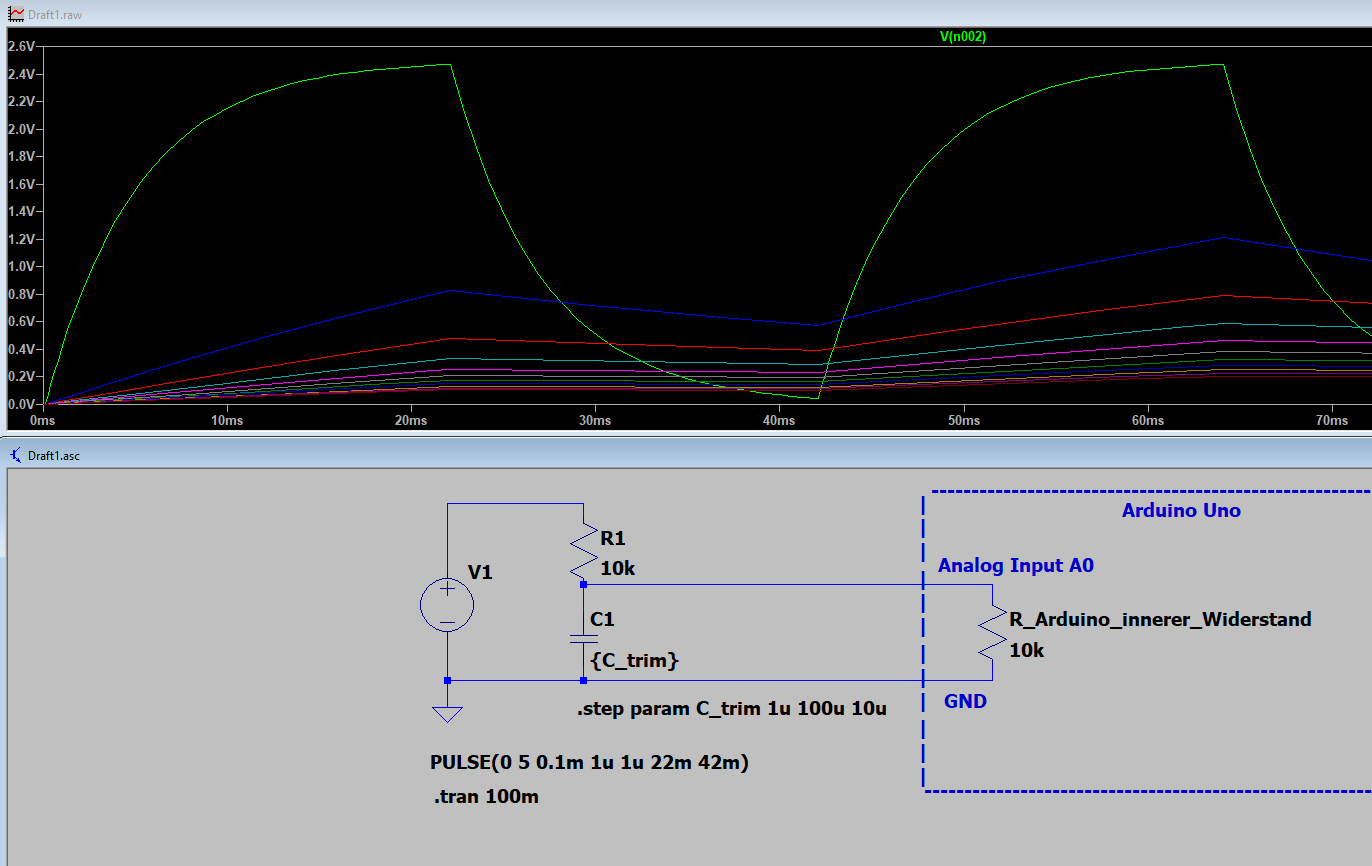1372x866 pixels.
Task: Click the 2.6V label on vertical axis
Action: click(21, 46)
